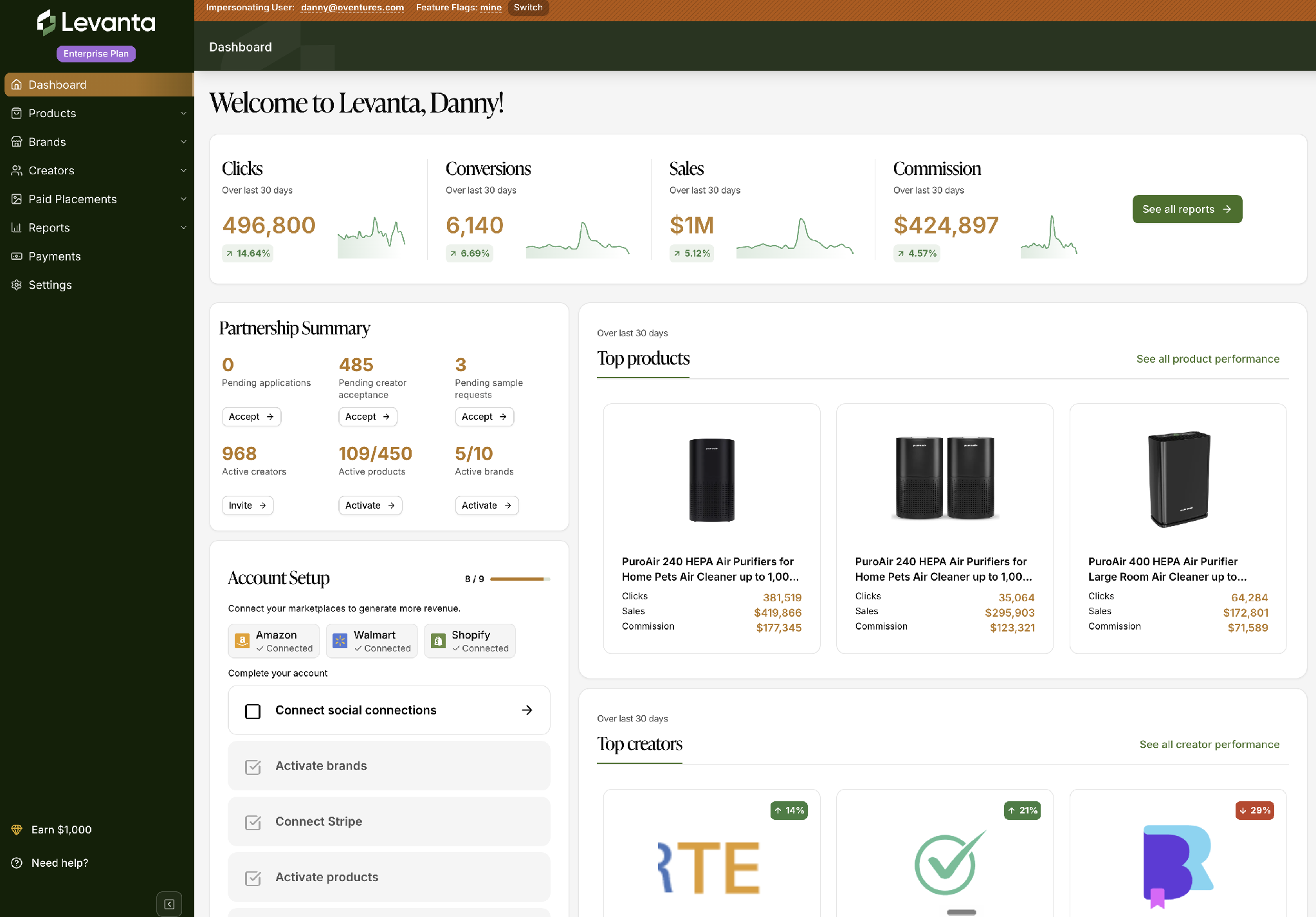
Task: Click the Switch button in impersonation bar
Action: (528, 8)
